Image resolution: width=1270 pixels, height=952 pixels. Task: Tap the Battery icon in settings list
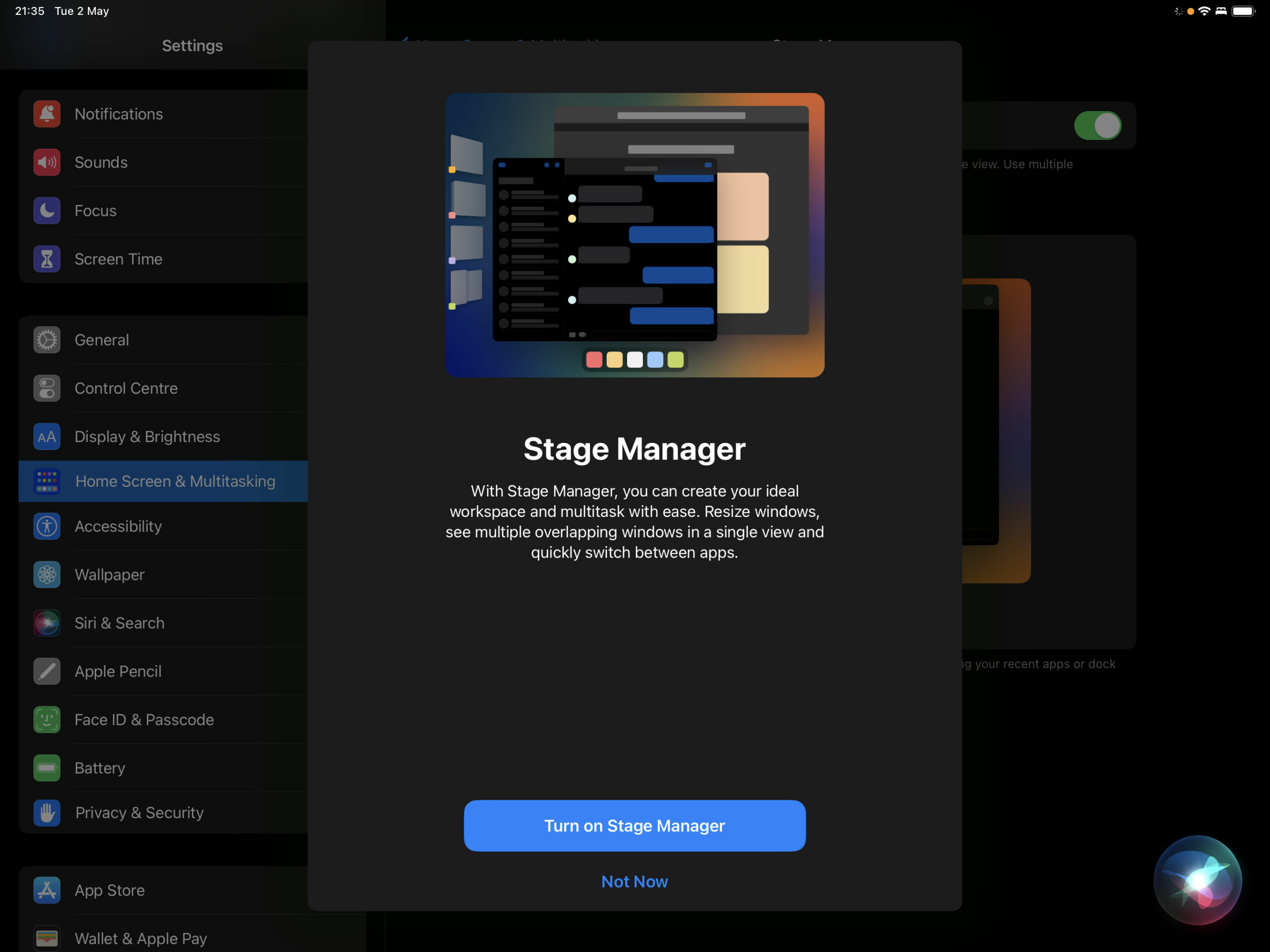[x=47, y=768]
